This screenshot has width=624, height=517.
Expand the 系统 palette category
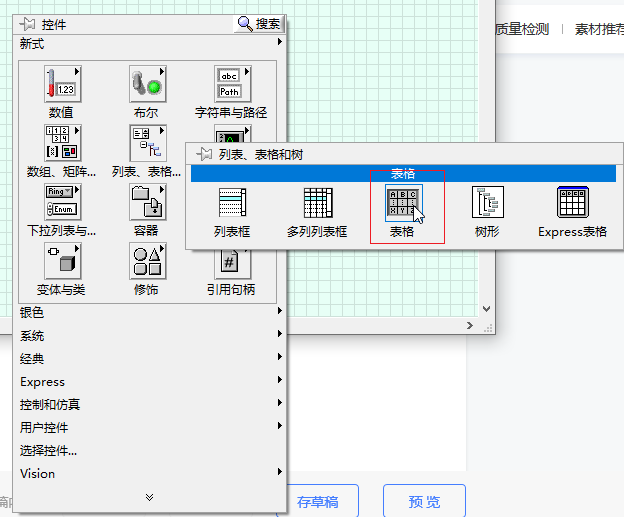tap(150, 336)
